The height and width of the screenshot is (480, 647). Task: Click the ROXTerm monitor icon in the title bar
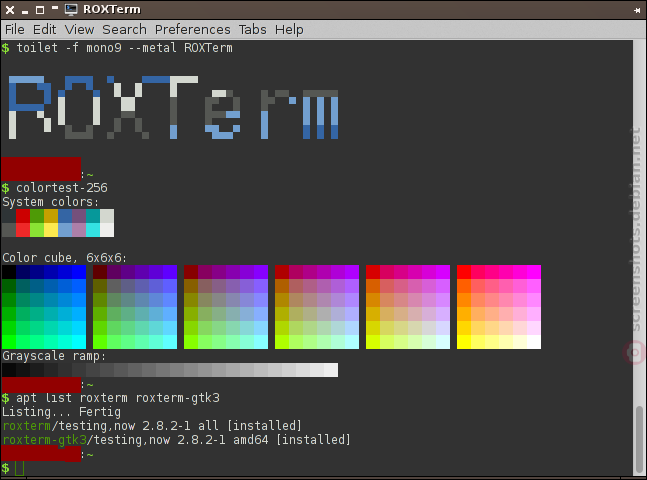pos(71,9)
